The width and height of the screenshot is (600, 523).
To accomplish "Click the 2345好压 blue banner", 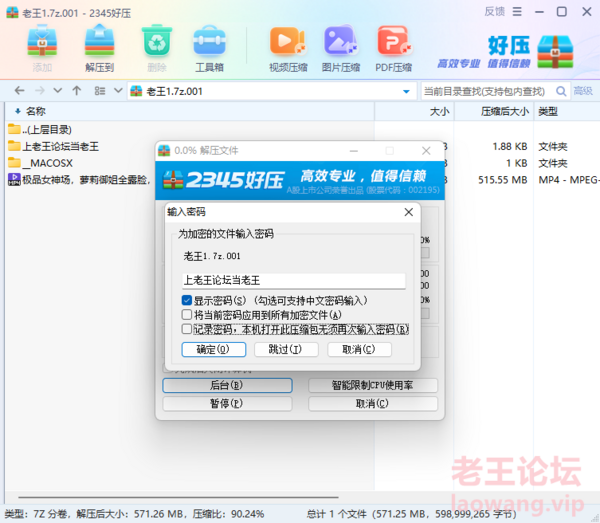I will click(x=300, y=180).
